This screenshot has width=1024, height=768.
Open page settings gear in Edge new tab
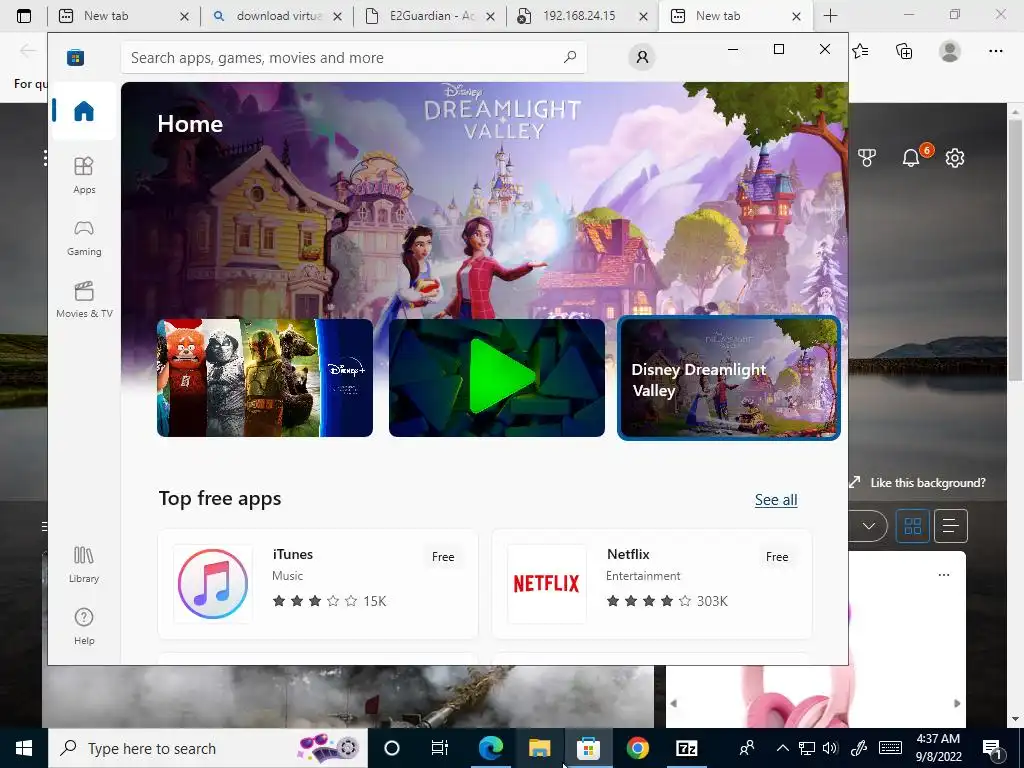[x=955, y=157]
